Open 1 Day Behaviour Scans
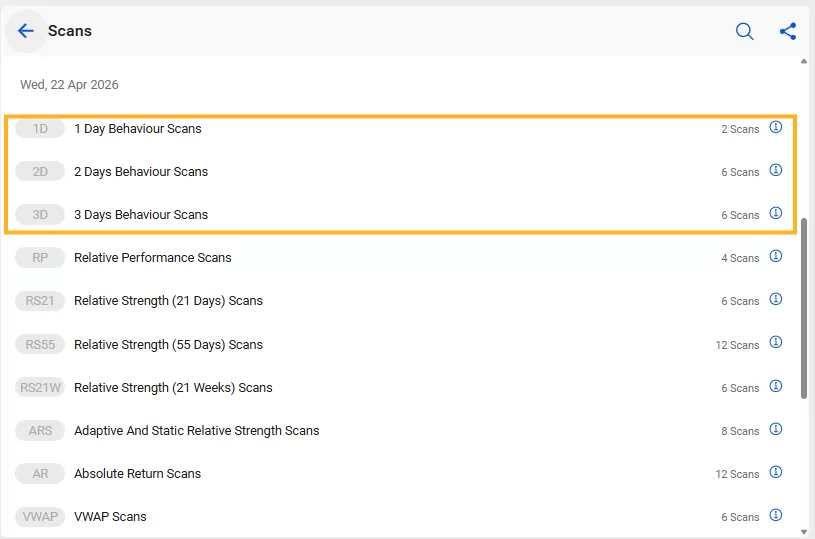This screenshot has height=539, width=815. point(137,129)
